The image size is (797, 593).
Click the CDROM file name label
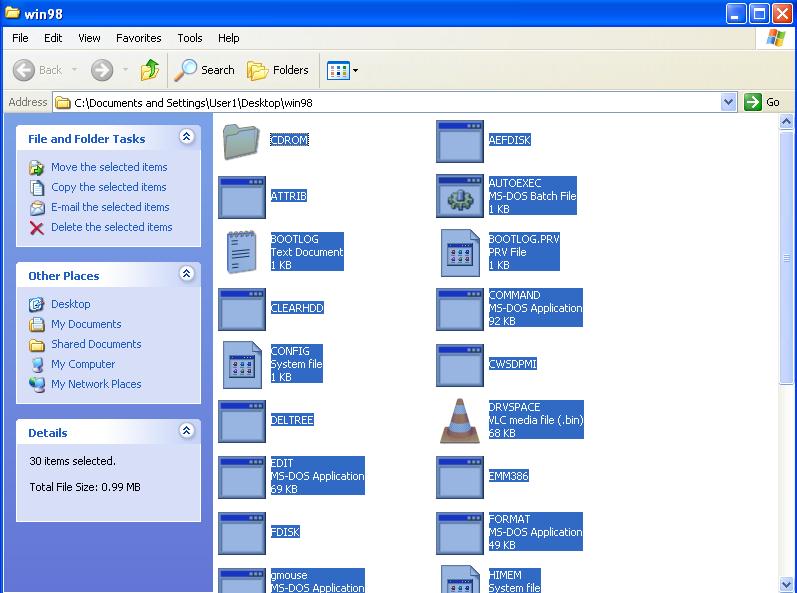point(289,140)
